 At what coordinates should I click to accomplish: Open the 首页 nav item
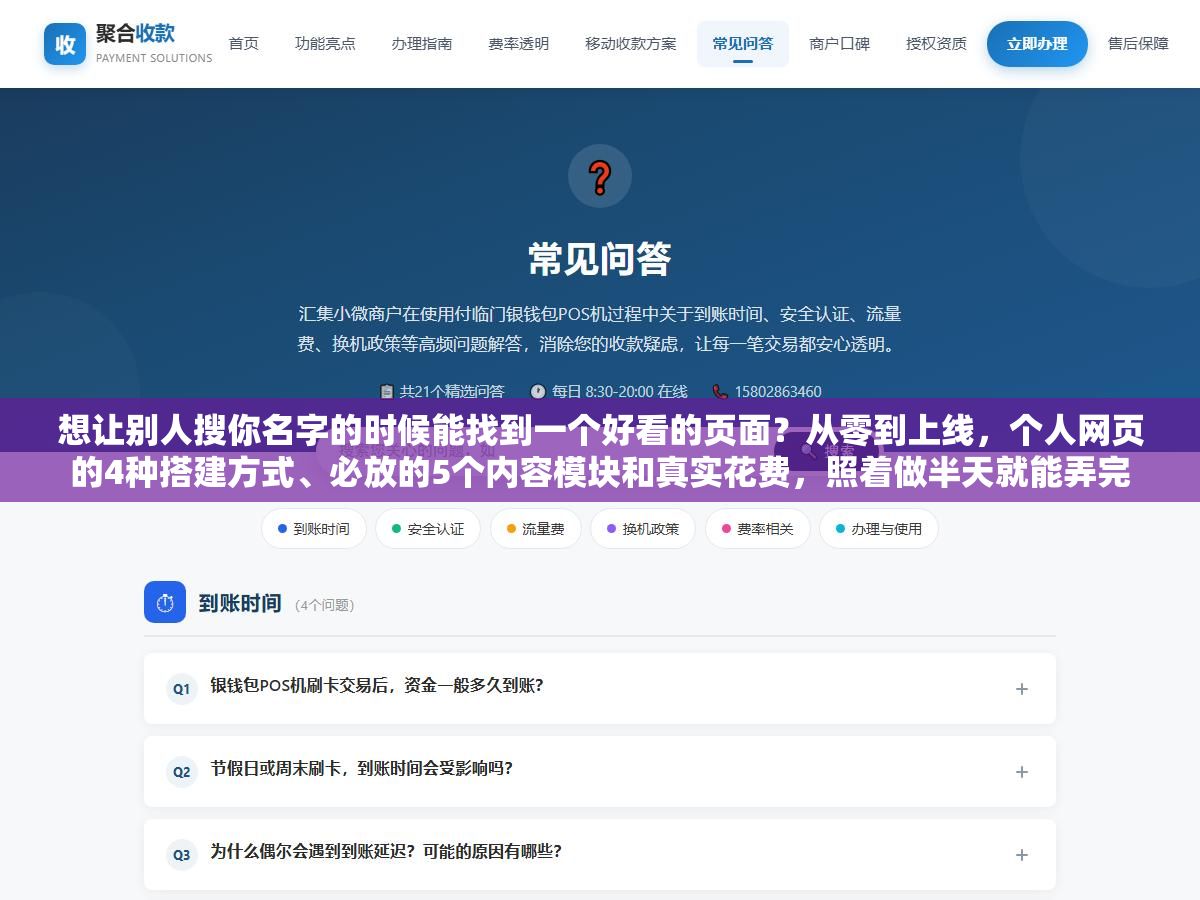click(x=244, y=44)
